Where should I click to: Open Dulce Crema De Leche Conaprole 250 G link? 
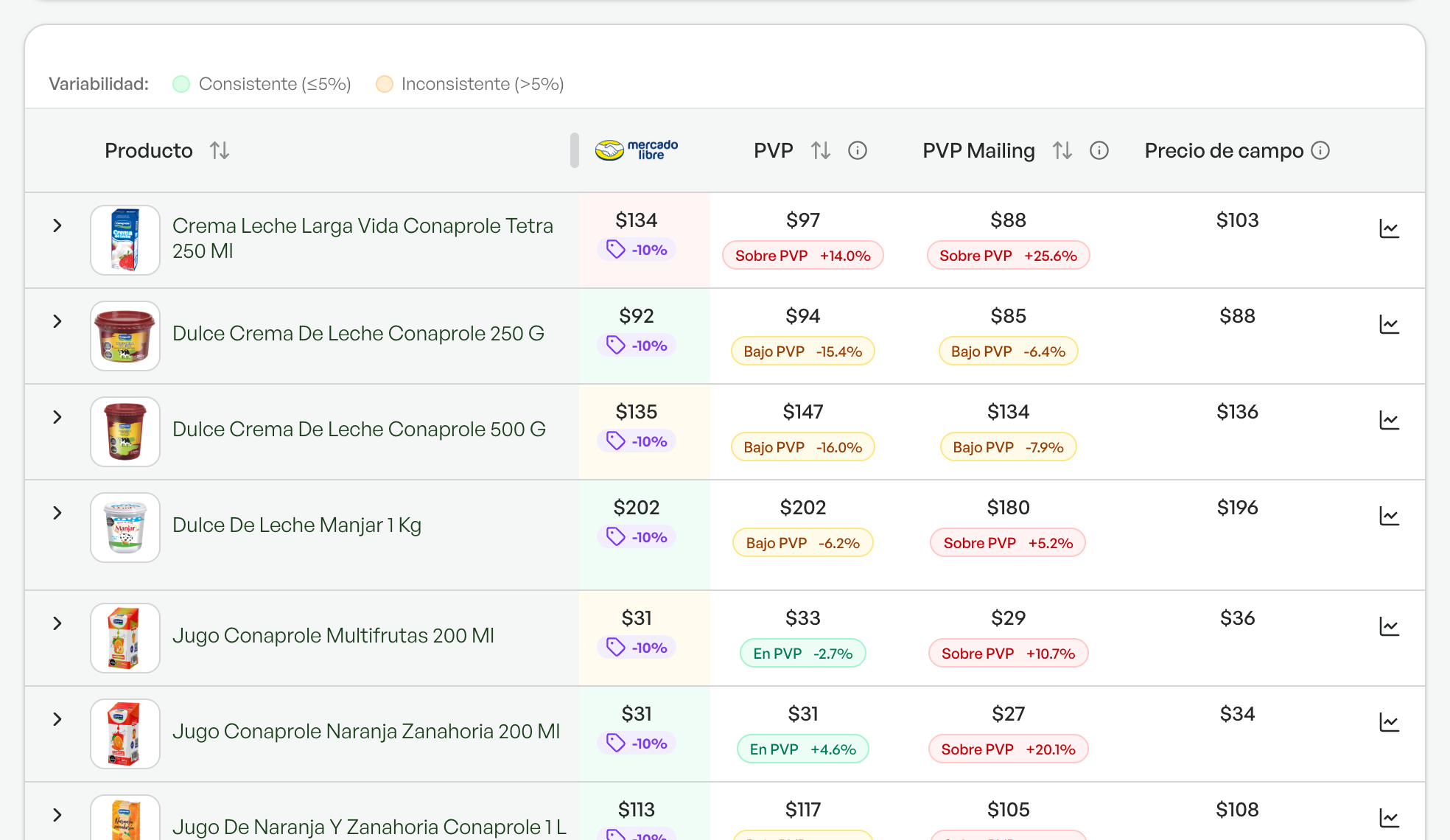coord(358,333)
